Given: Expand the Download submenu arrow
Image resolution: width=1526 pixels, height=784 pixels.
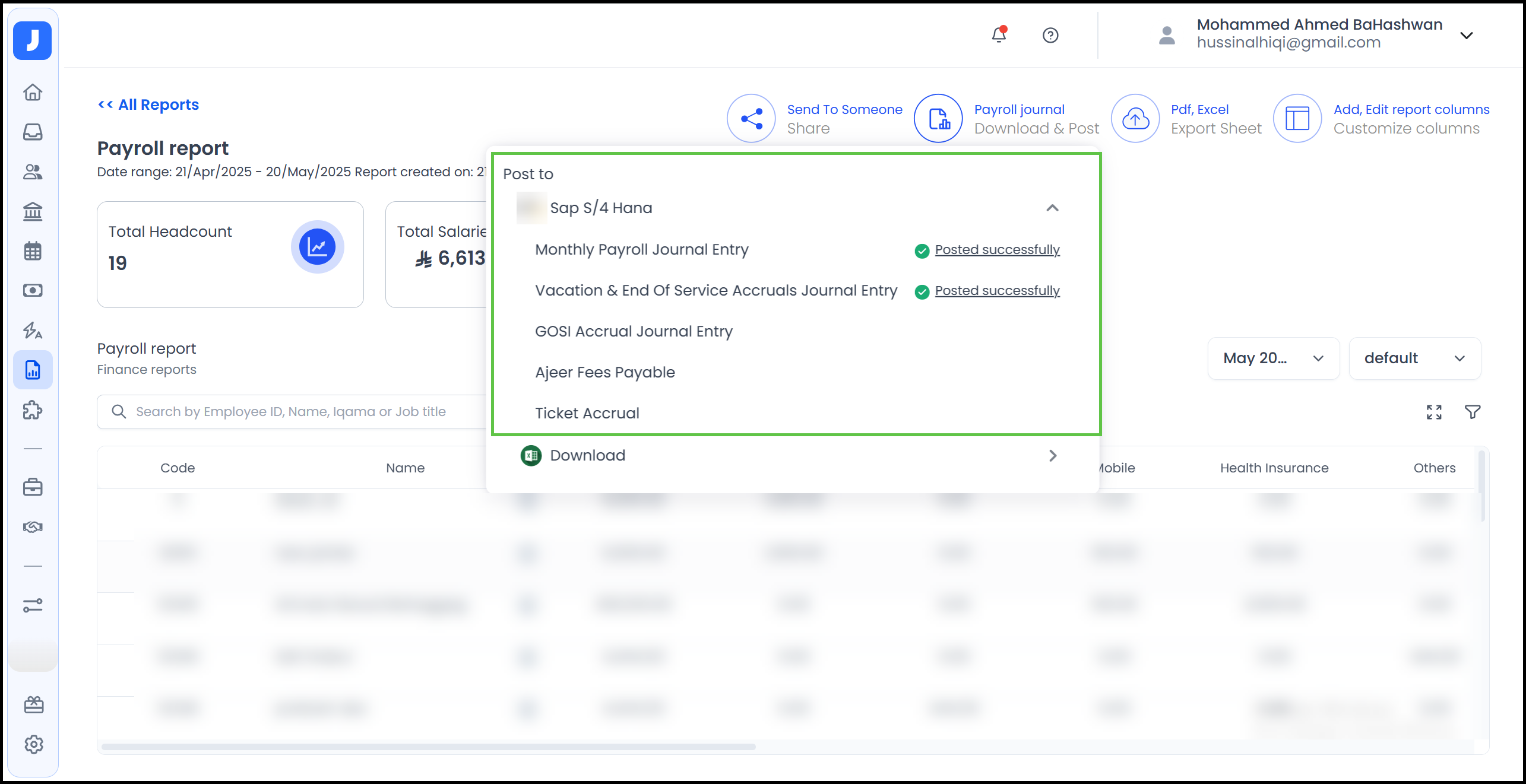Looking at the screenshot, I should (1052, 456).
